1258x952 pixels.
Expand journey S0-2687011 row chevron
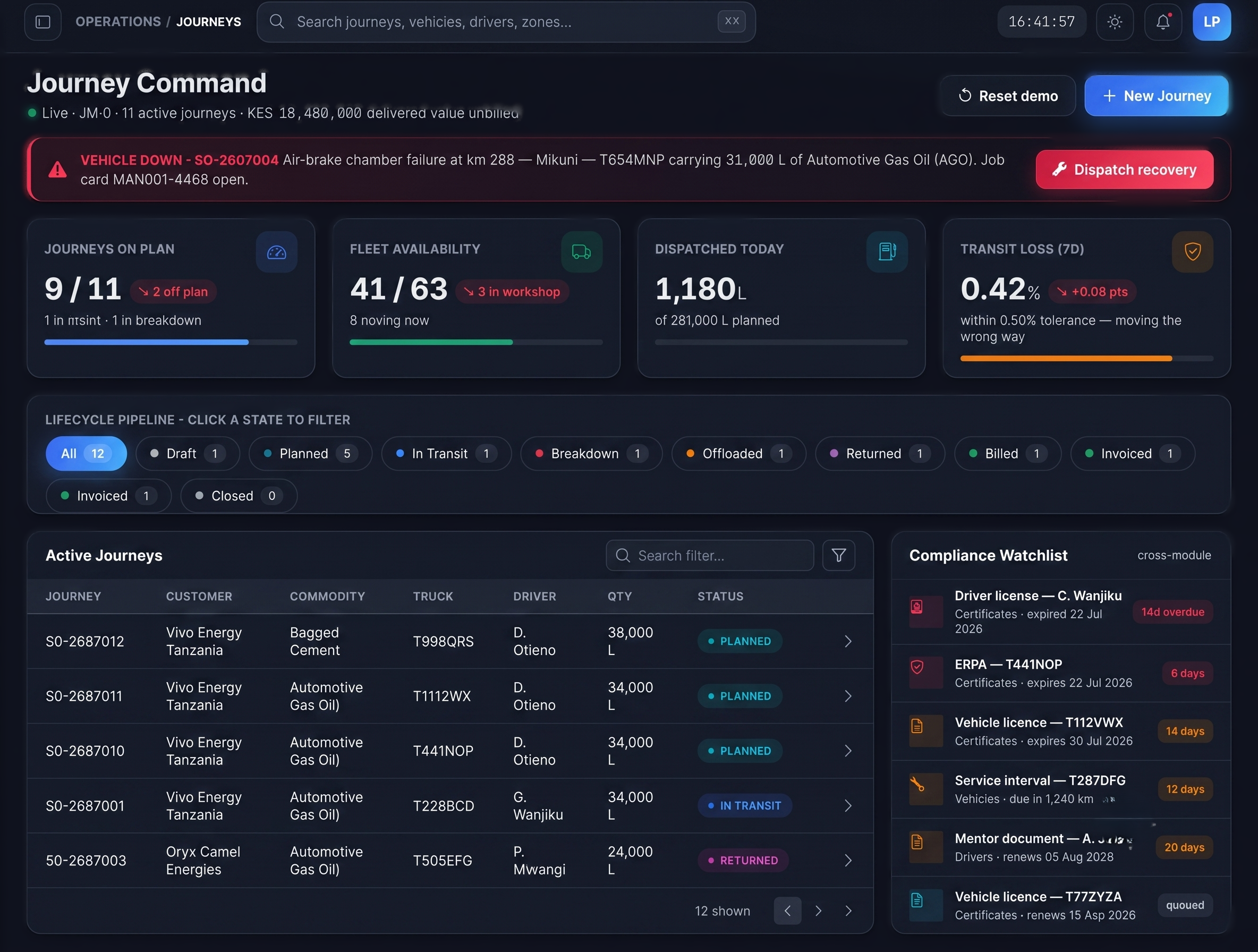click(x=847, y=696)
